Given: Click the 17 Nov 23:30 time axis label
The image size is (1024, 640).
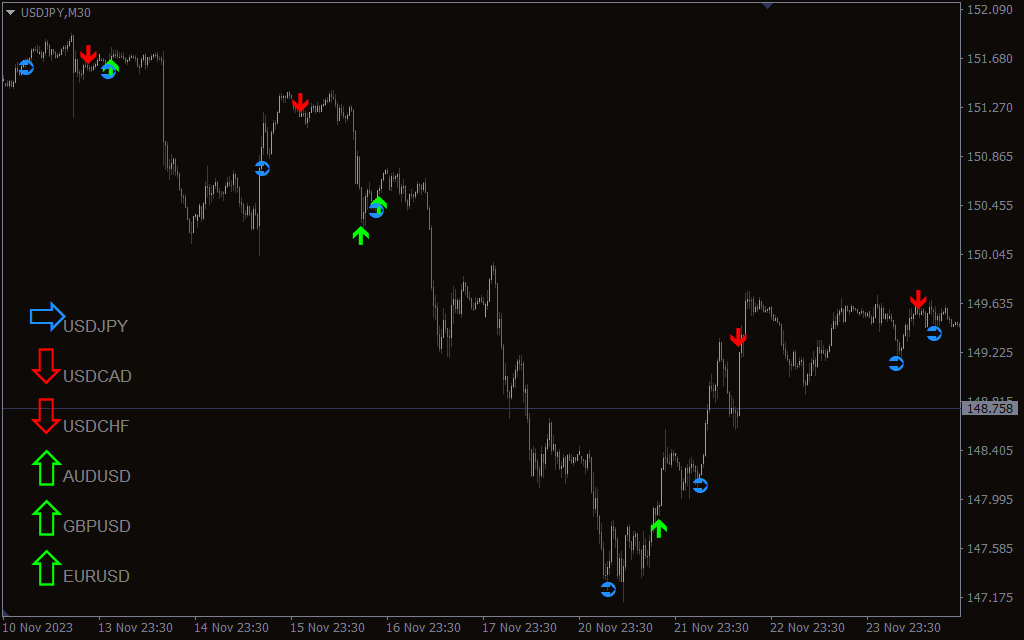Looking at the screenshot, I should [519, 628].
